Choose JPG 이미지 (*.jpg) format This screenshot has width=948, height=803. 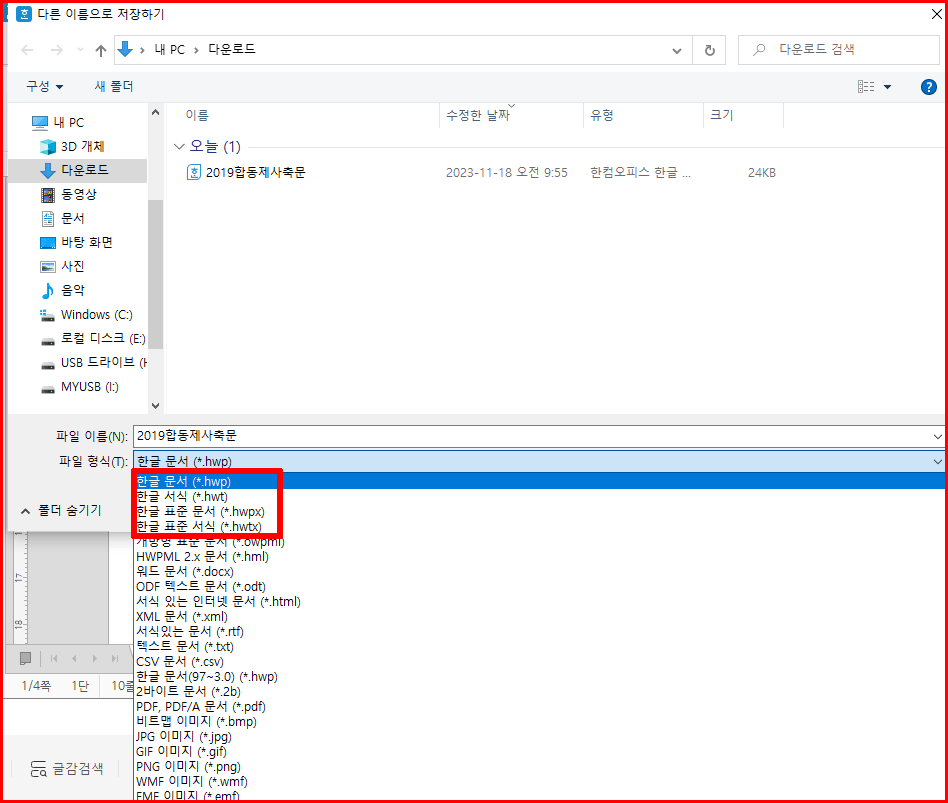coord(184,737)
